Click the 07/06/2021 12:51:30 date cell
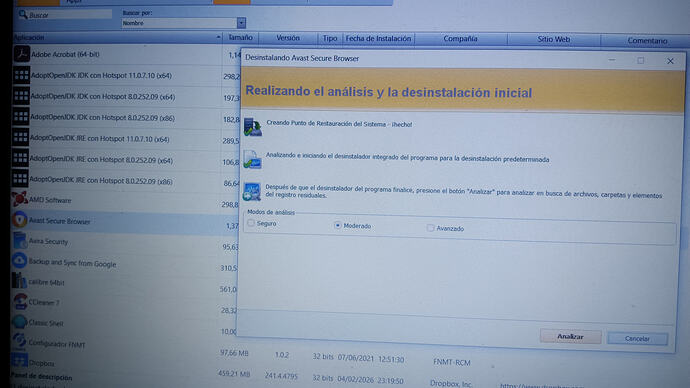This screenshot has height=388, width=690. coord(371,359)
